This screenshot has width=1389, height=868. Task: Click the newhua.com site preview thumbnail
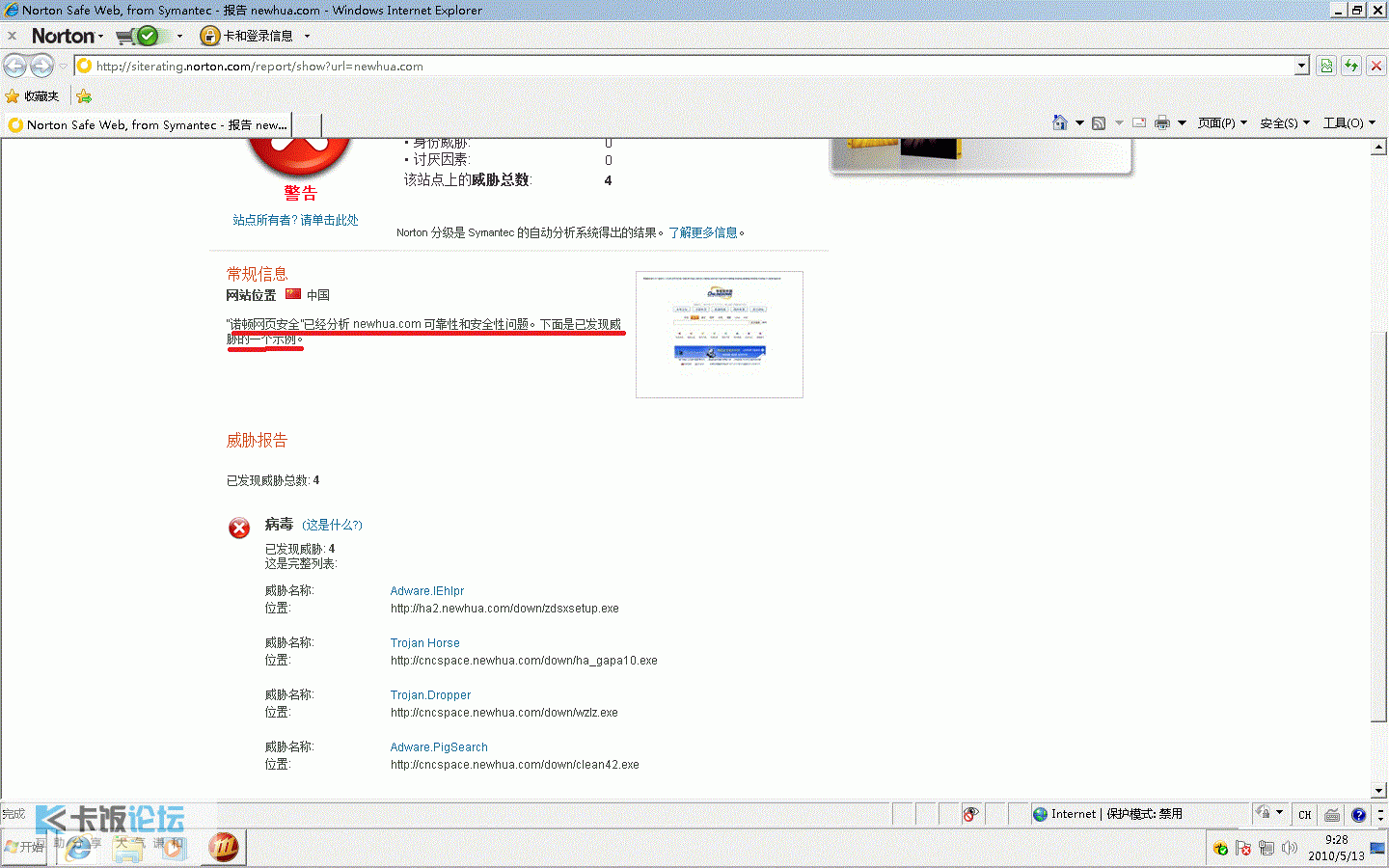[x=720, y=335]
